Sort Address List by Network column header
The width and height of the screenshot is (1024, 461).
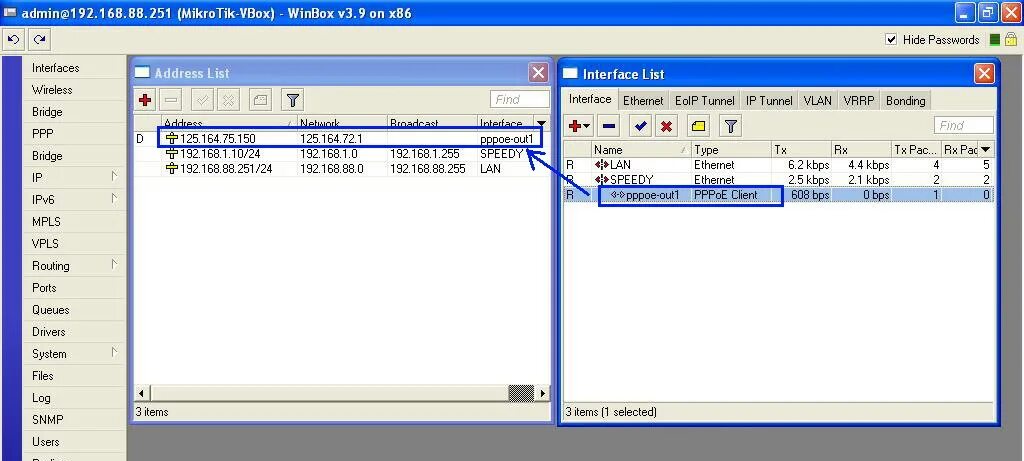click(342, 123)
